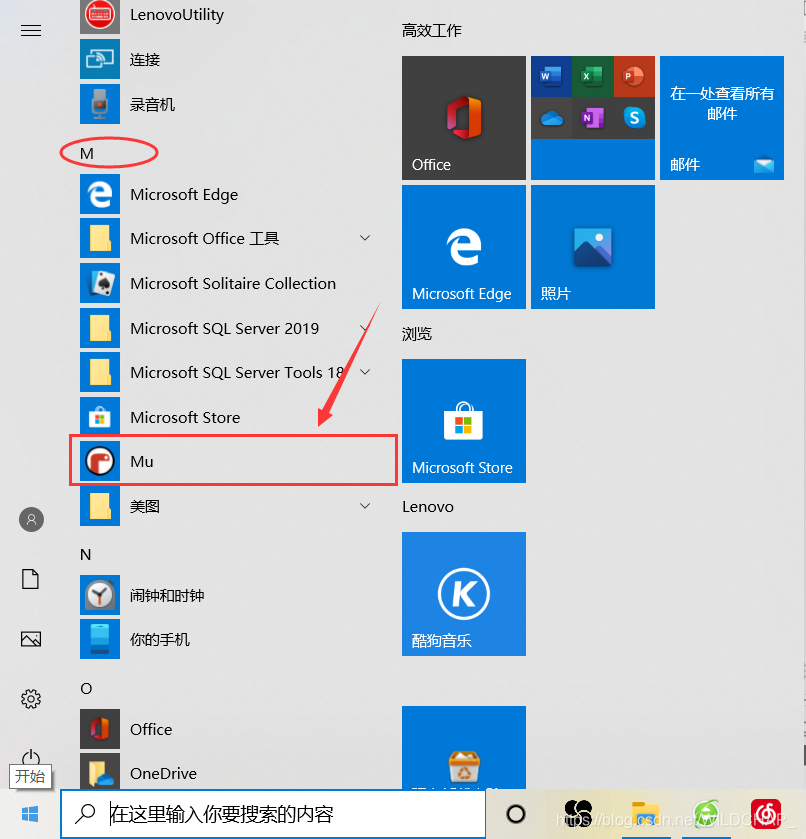The image size is (806, 839).
Task: Click the N letter group header
Action: 86,554
